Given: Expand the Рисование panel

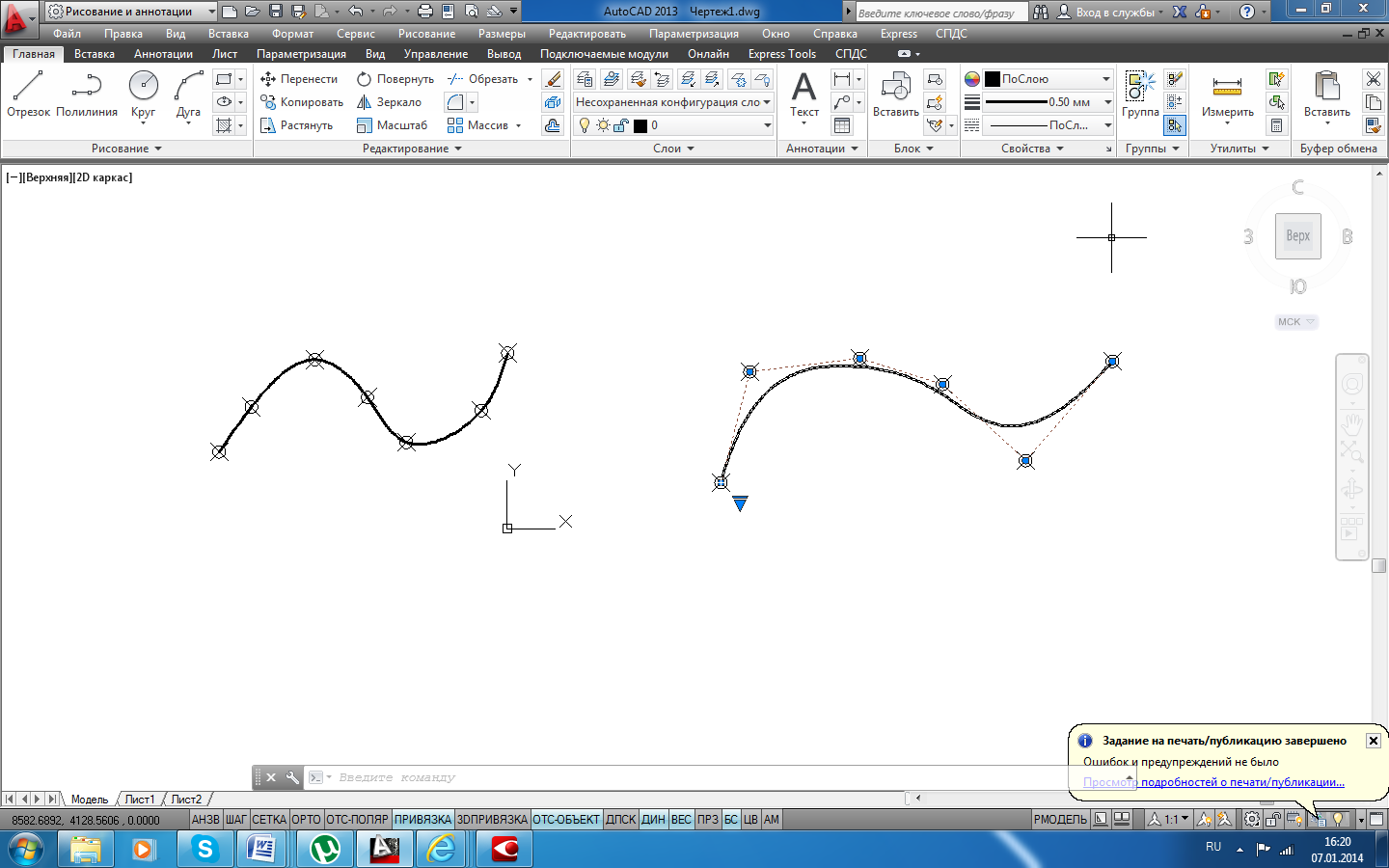Looking at the screenshot, I should [x=126, y=149].
